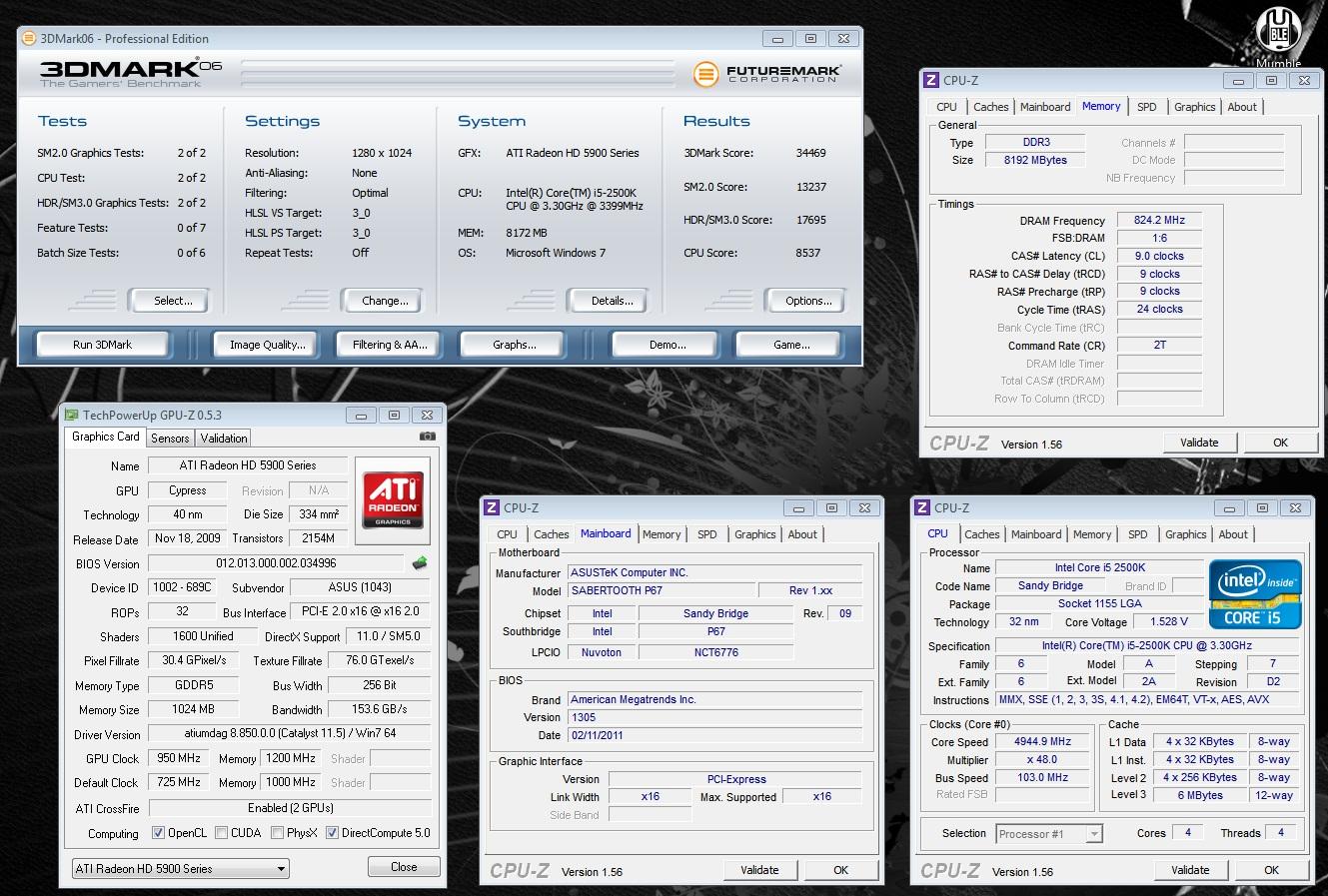Click Validate in CPU-Z Mainboard window

759,870
